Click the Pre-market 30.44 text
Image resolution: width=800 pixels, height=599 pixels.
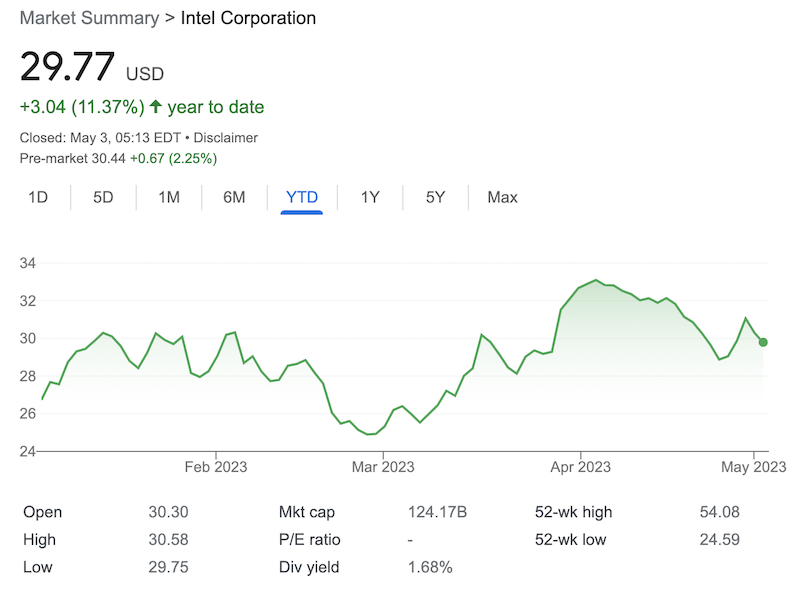tap(72, 159)
